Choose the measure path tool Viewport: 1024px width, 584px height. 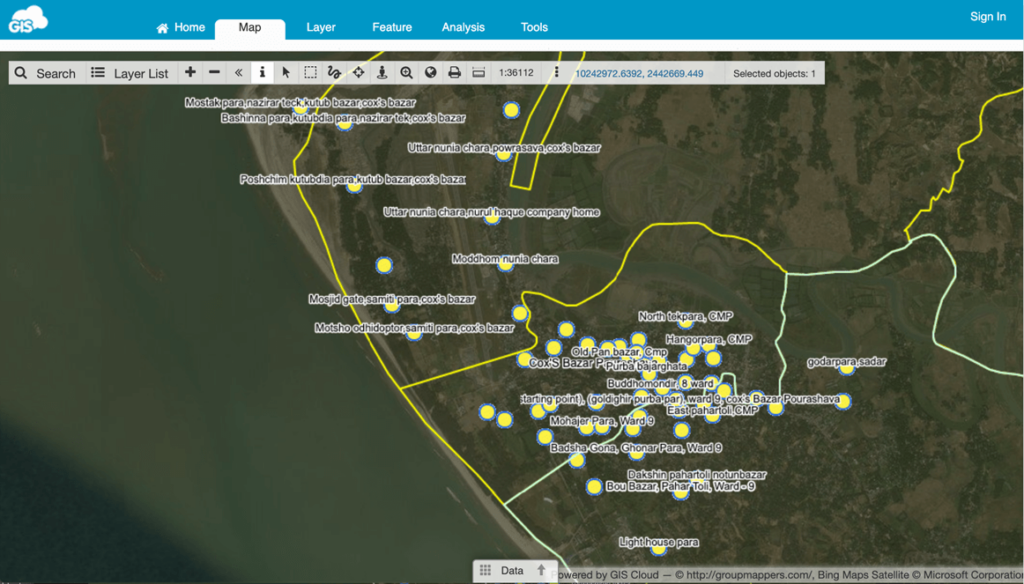point(335,73)
